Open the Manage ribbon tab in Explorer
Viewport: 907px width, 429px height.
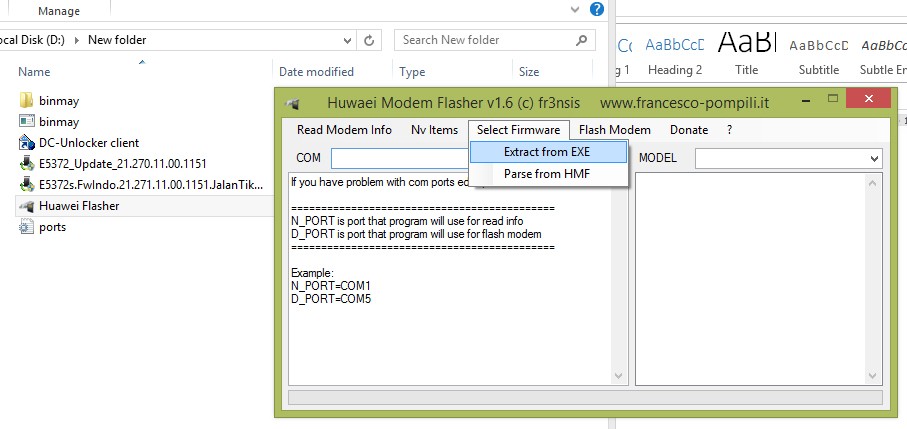pyautogui.click(x=59, y=10)
